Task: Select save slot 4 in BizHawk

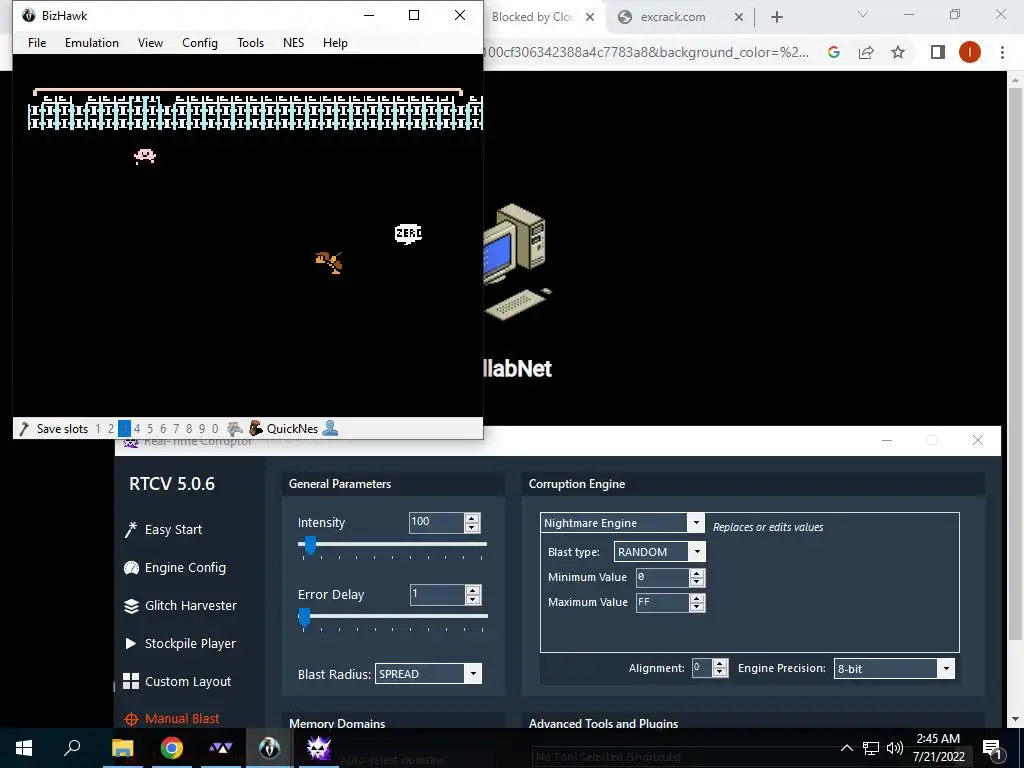Action: click(x=137, y=429)
